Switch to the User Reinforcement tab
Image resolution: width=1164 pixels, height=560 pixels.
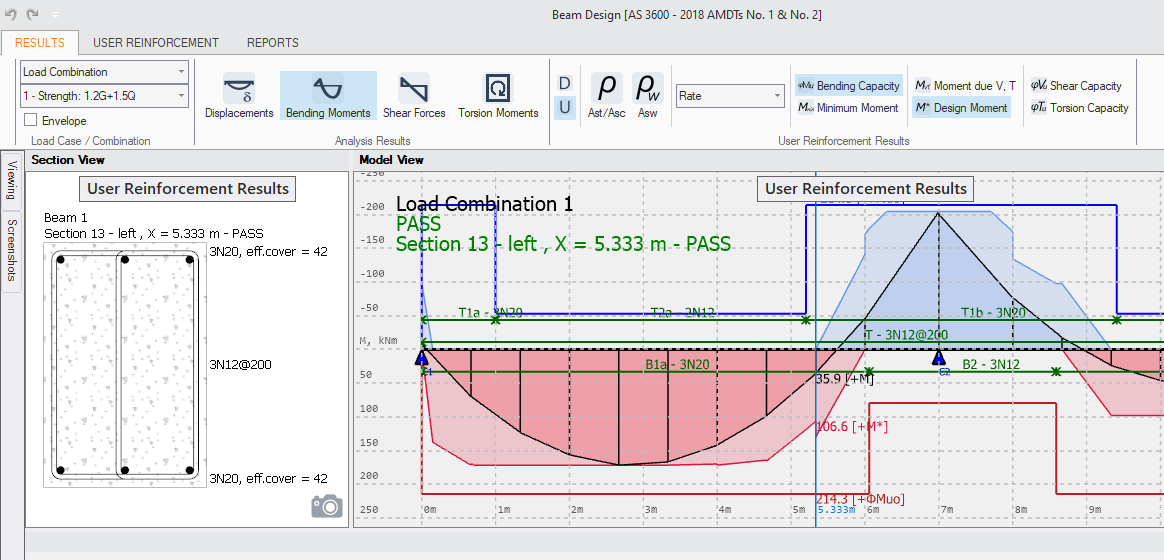click(156, 43)
